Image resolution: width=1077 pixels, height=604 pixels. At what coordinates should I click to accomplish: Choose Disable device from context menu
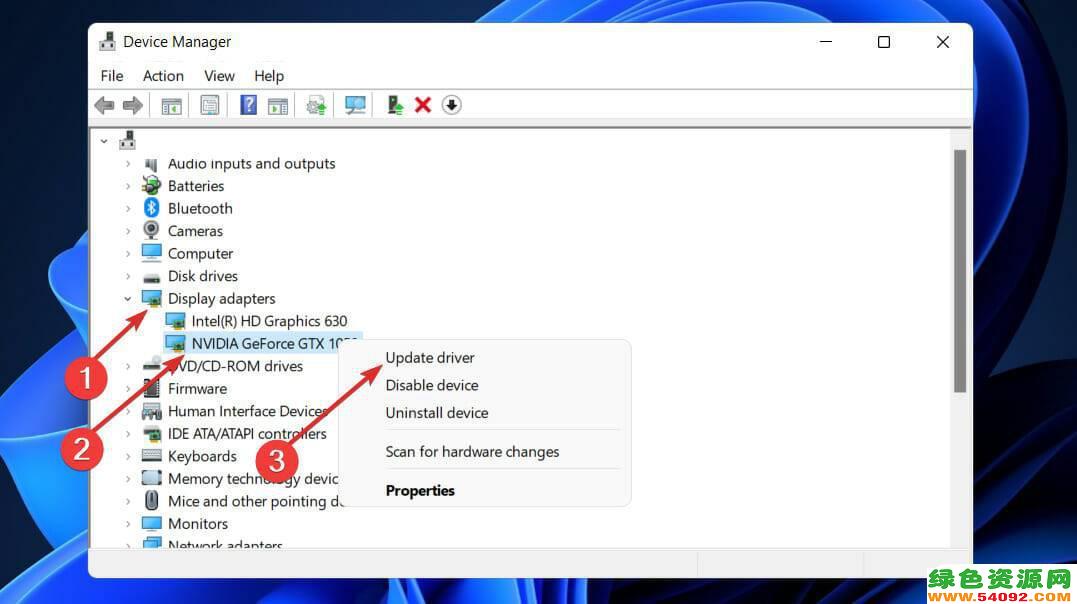click(432, 385)
